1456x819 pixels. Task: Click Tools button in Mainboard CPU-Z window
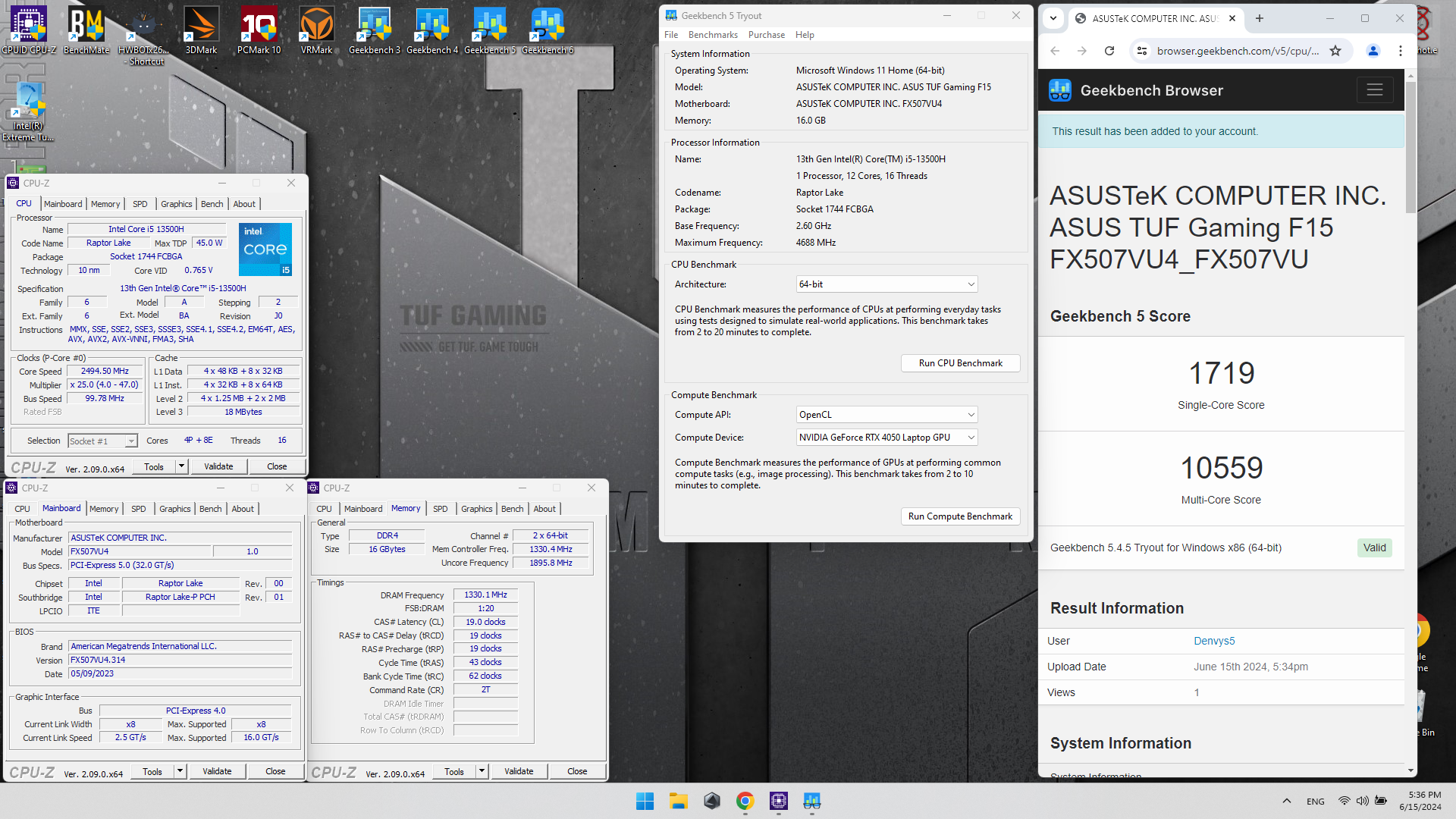[152, 771]
